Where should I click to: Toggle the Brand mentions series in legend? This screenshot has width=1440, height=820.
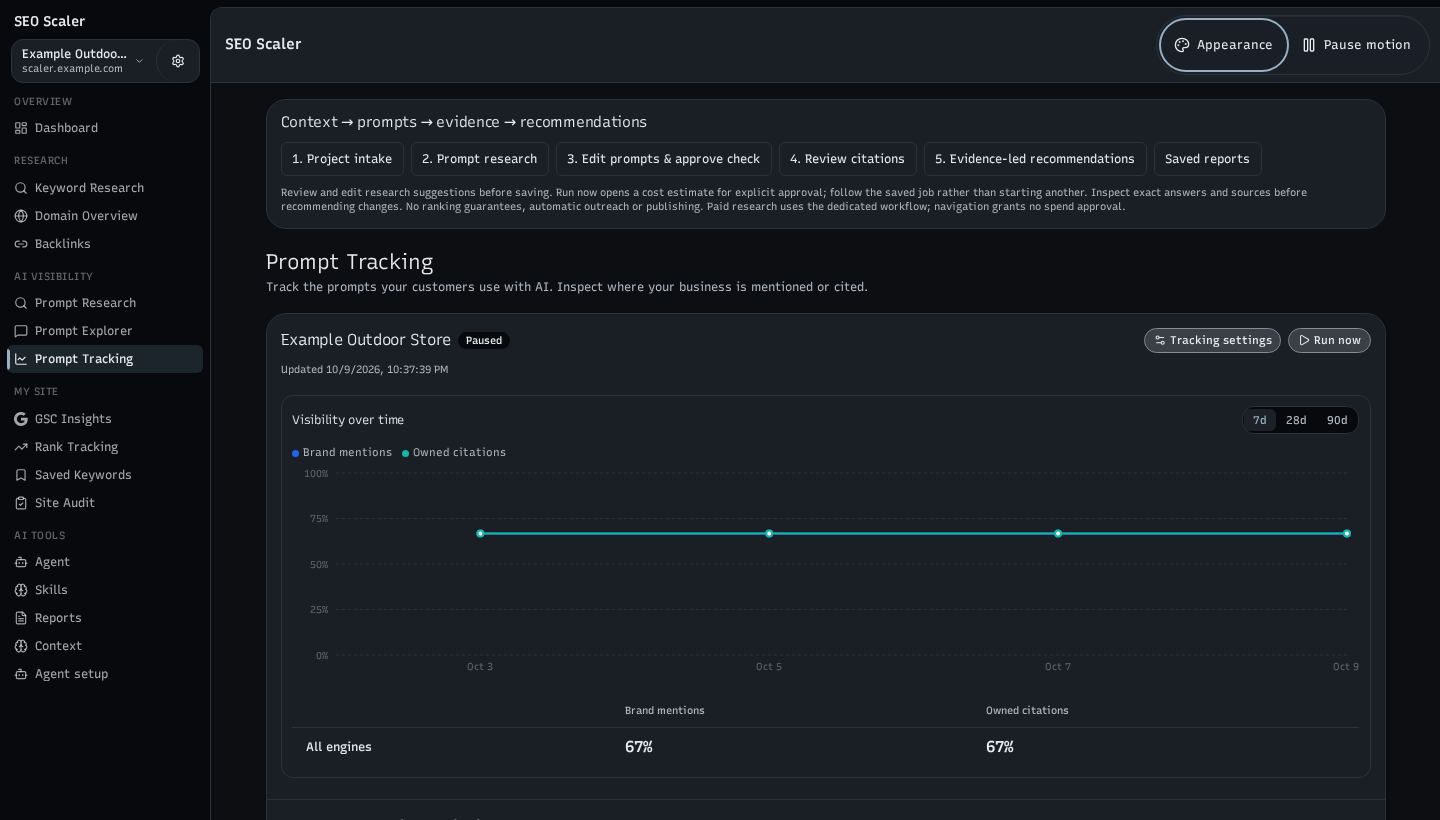342,453
